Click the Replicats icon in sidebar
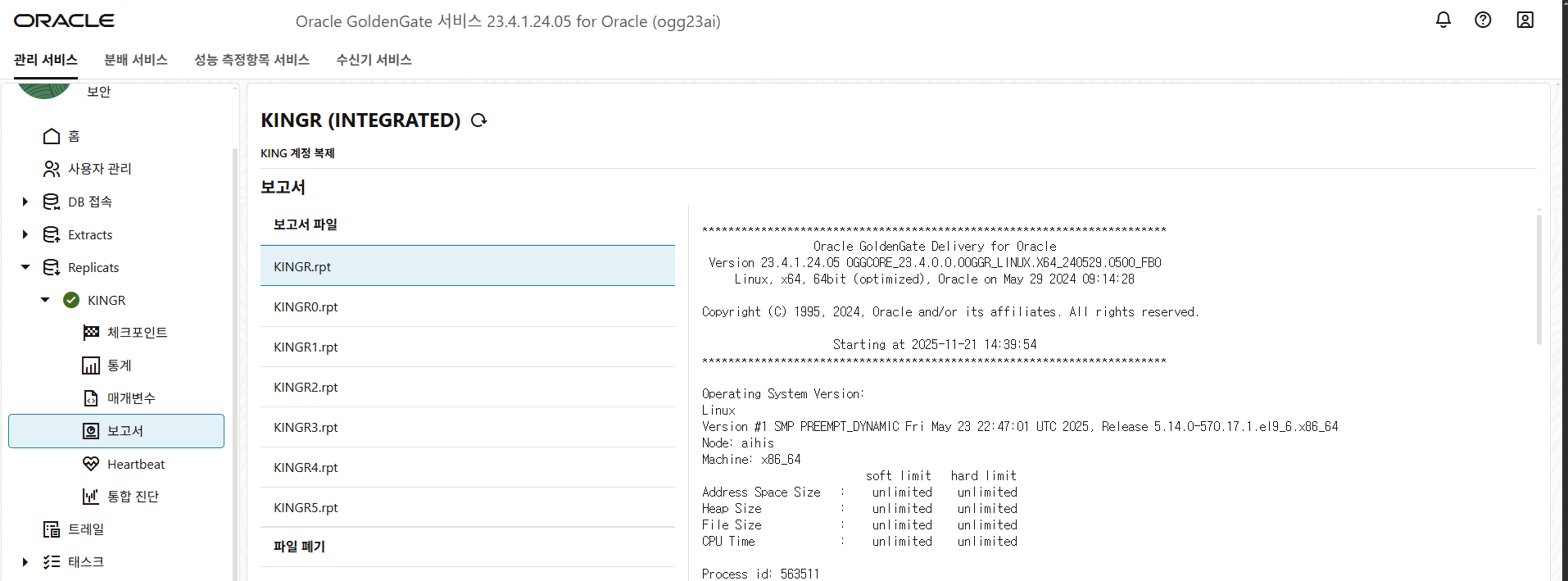The height and width of the screenshot is (581, 1568). tap(52, 267)
